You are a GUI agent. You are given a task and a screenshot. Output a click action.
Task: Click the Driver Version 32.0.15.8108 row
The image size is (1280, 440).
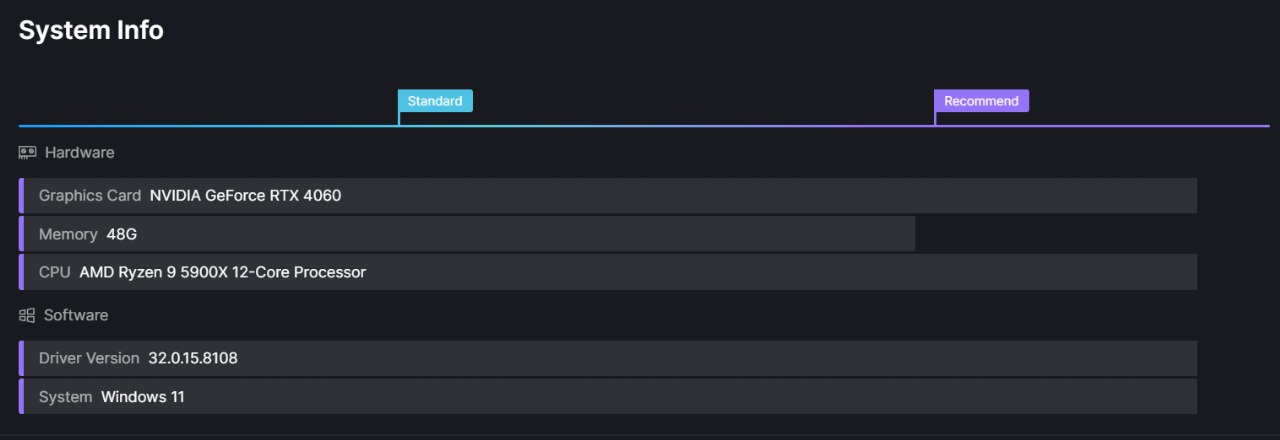point(608,358)
